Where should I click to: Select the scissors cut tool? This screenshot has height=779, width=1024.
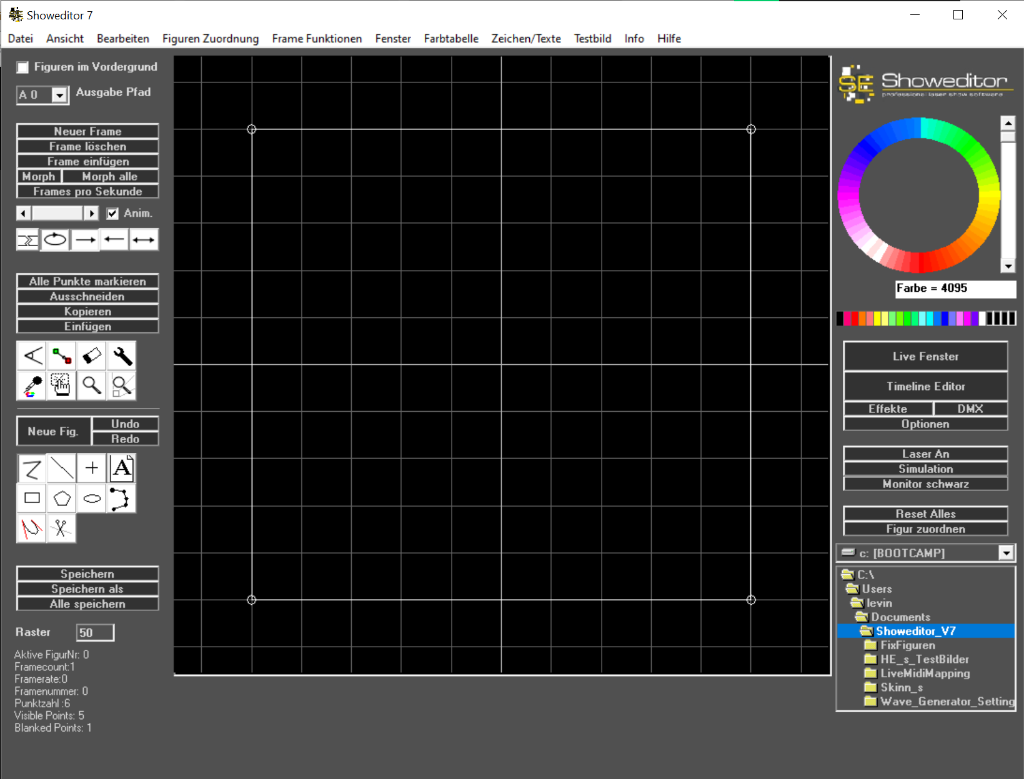62,528
